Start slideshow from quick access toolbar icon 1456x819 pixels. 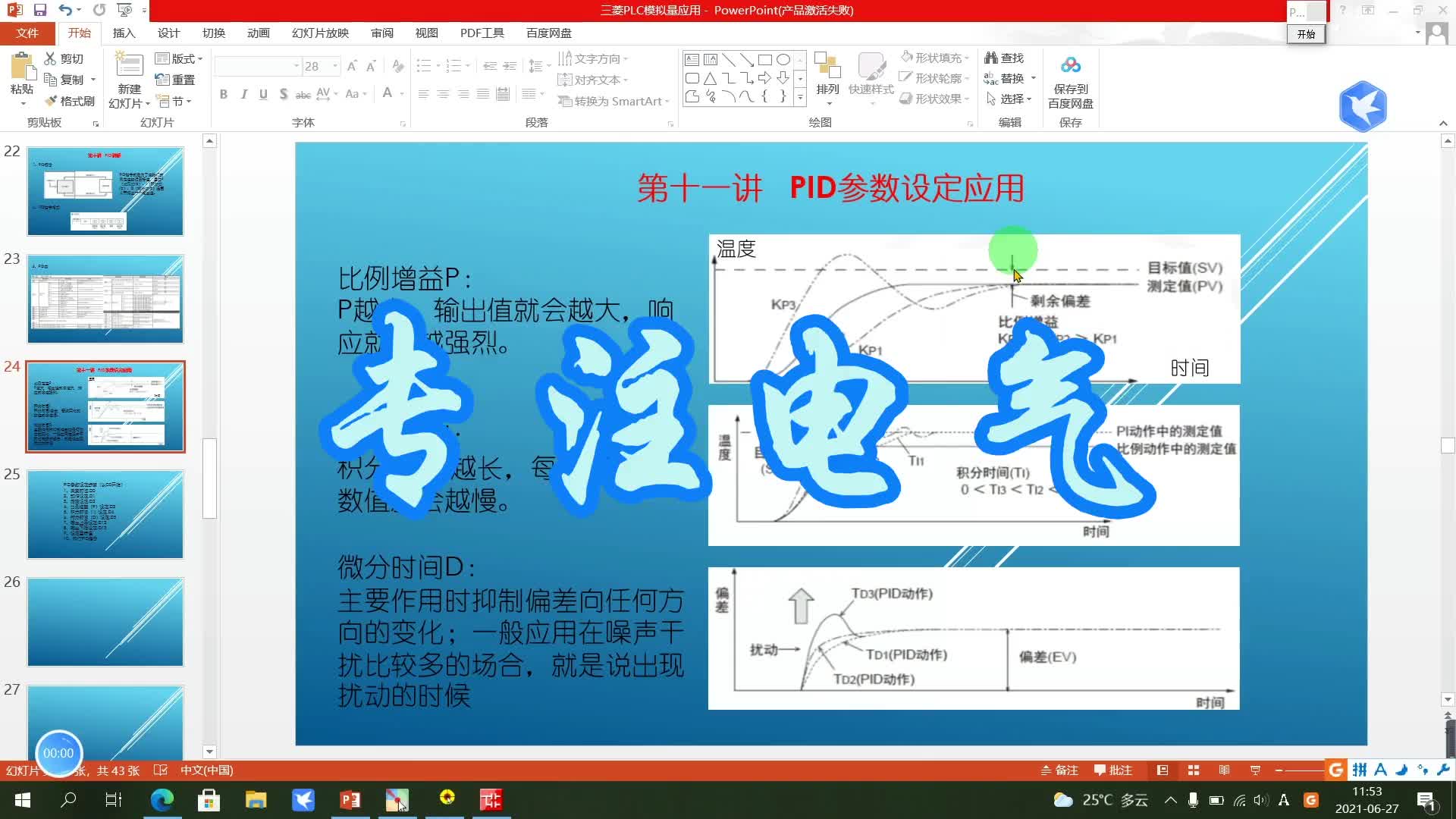tap(124, 10)
